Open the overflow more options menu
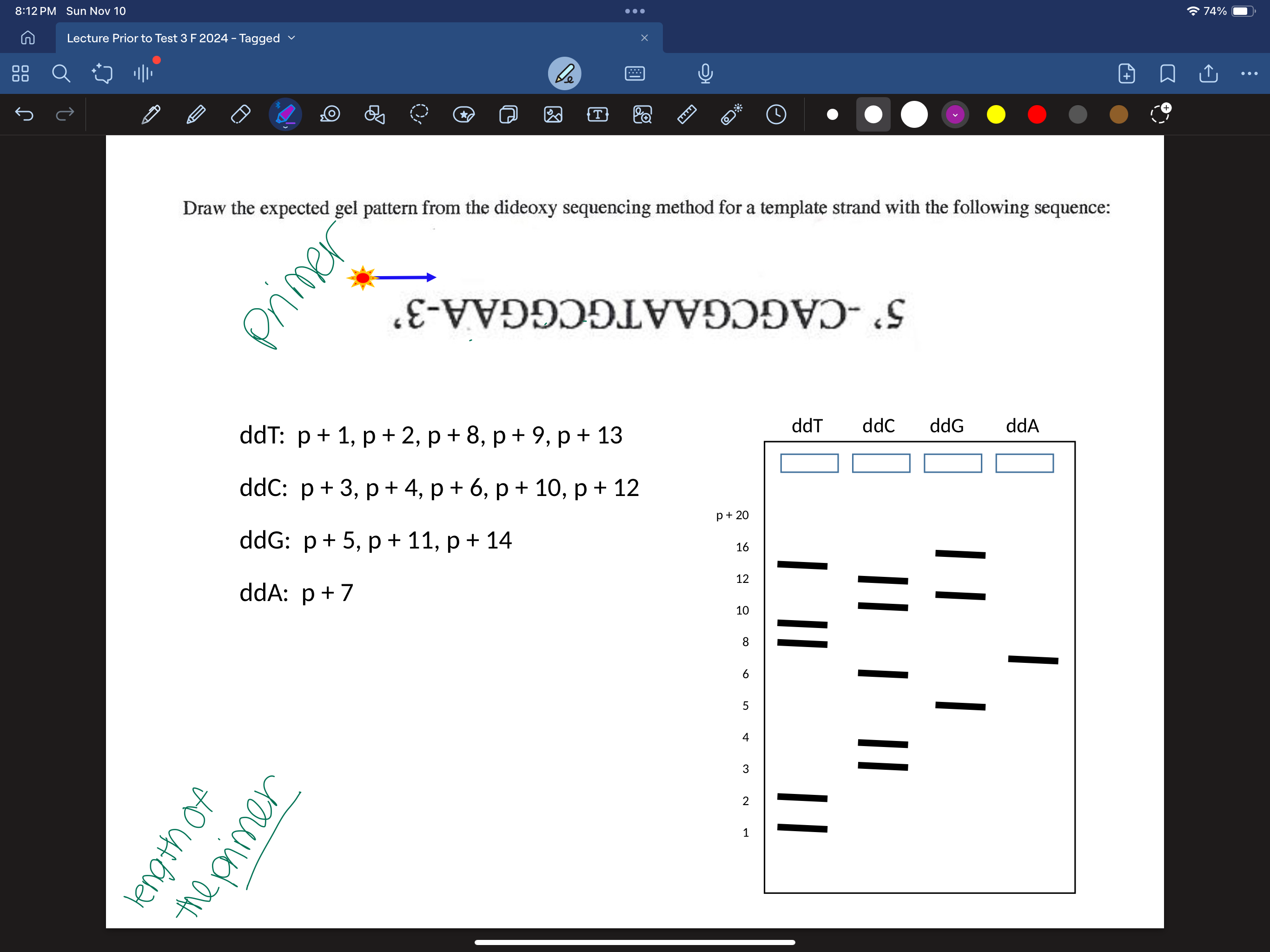Screen dimensions: 1270x952 [x=1250, y=73]
